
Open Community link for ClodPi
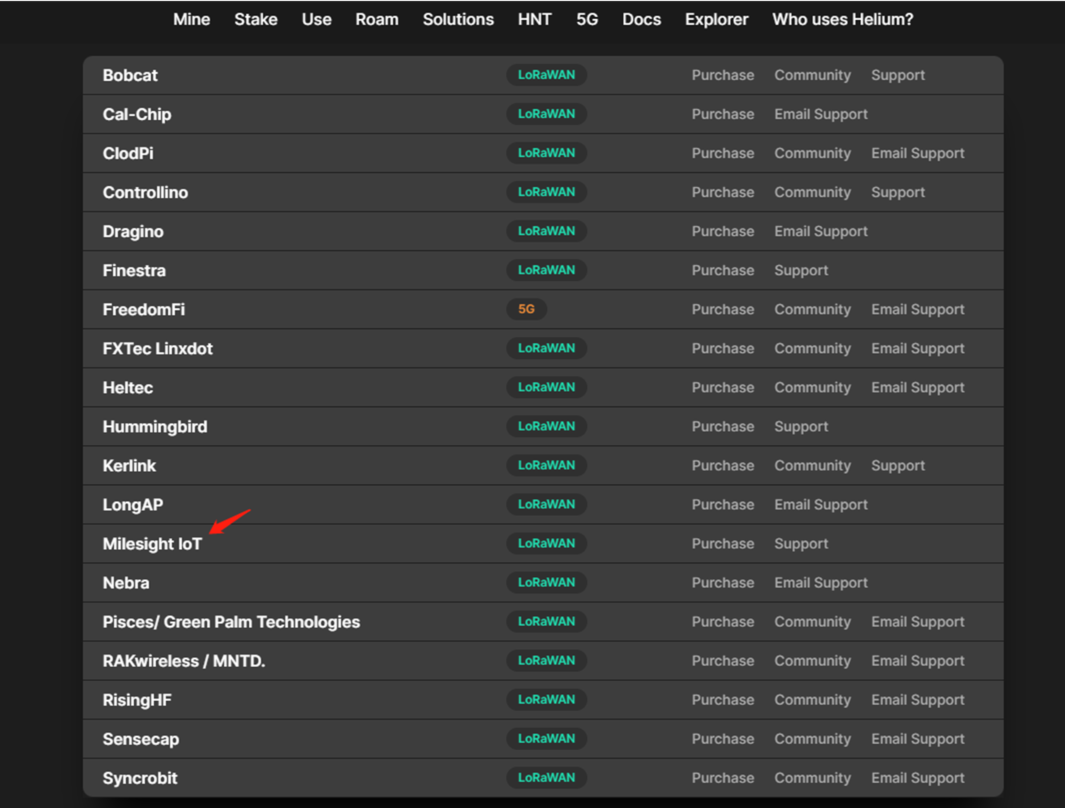click(x=812, y=153)
